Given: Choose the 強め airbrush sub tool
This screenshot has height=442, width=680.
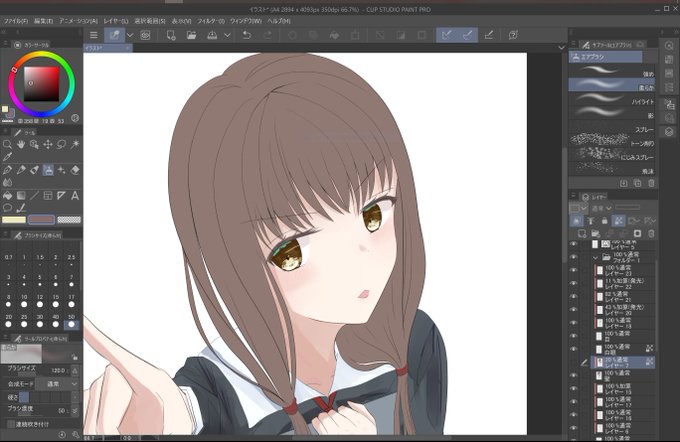Looking at the screenshot, I should (611, 71).
